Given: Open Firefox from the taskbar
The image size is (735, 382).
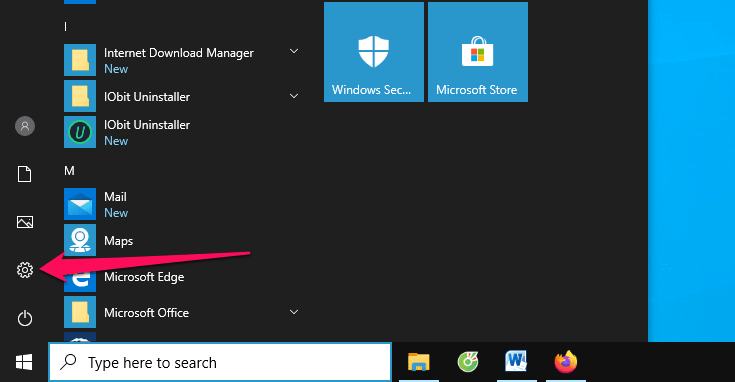Looking at the screenshot, I should point(565,362).
